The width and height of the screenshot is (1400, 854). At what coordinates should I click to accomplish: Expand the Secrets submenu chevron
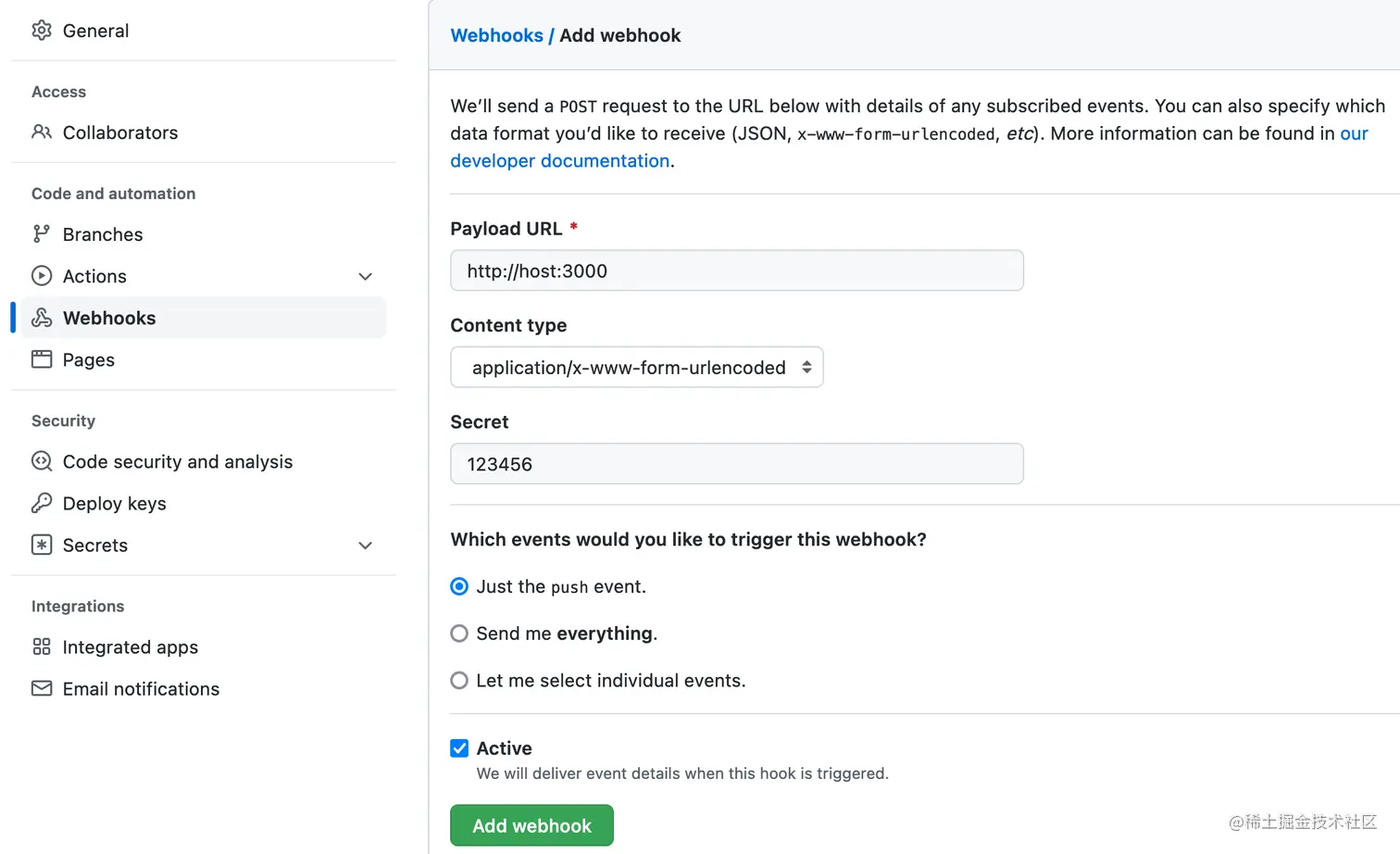tap(366, 546)
